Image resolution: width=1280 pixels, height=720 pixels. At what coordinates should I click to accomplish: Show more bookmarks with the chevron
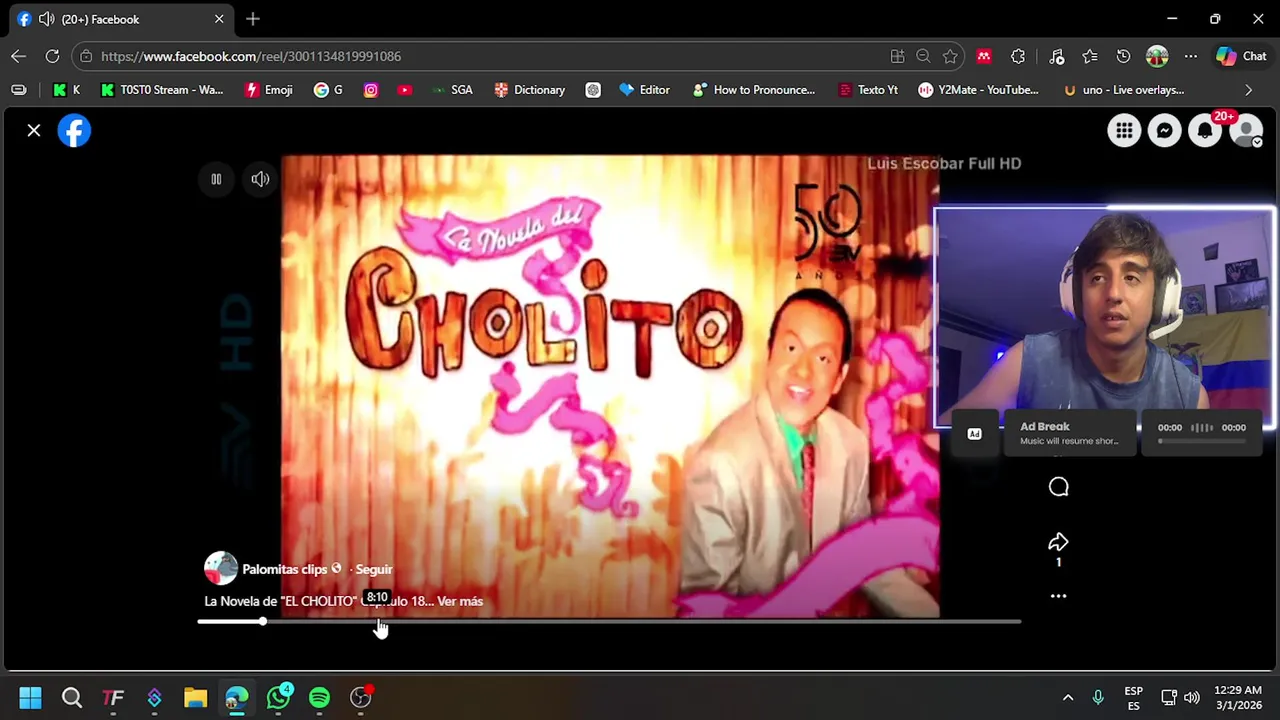(x=1248, y=90)
